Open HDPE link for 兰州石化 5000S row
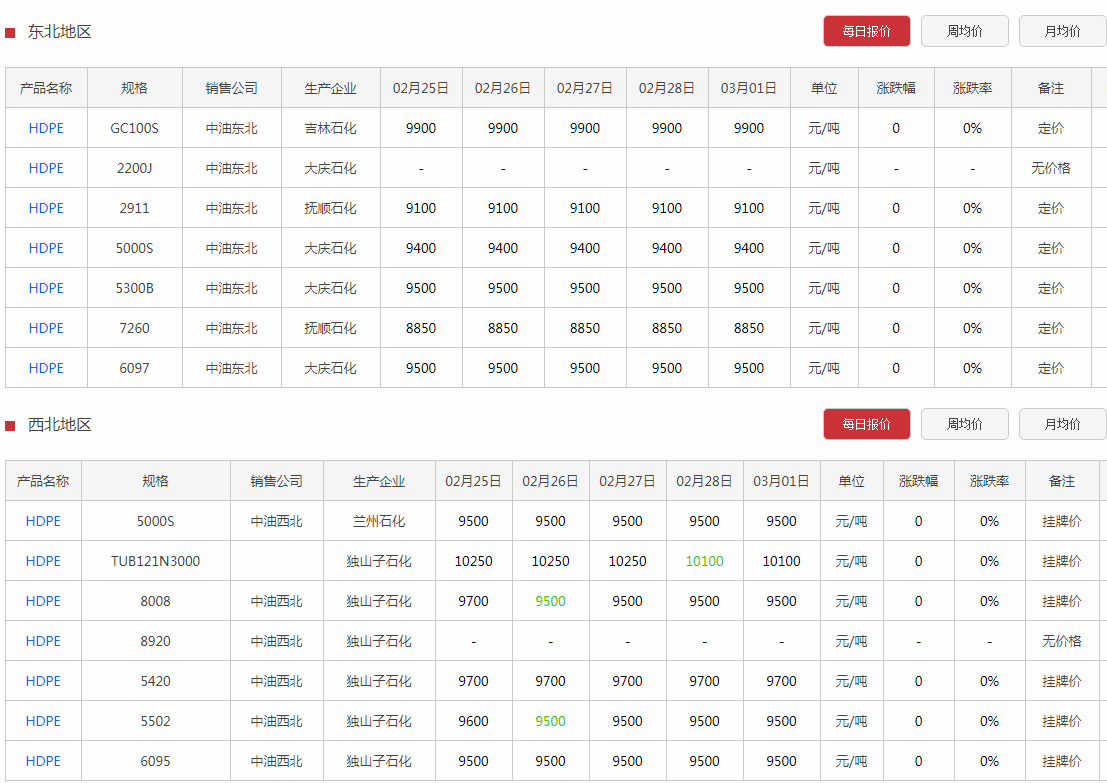Image resolution: width=1107 pixels, height=783 pixels. (43, 521)
